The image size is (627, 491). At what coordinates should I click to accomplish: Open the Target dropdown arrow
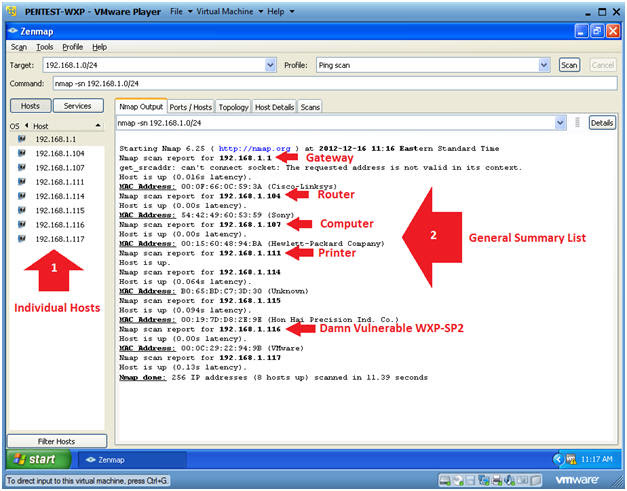271,65
